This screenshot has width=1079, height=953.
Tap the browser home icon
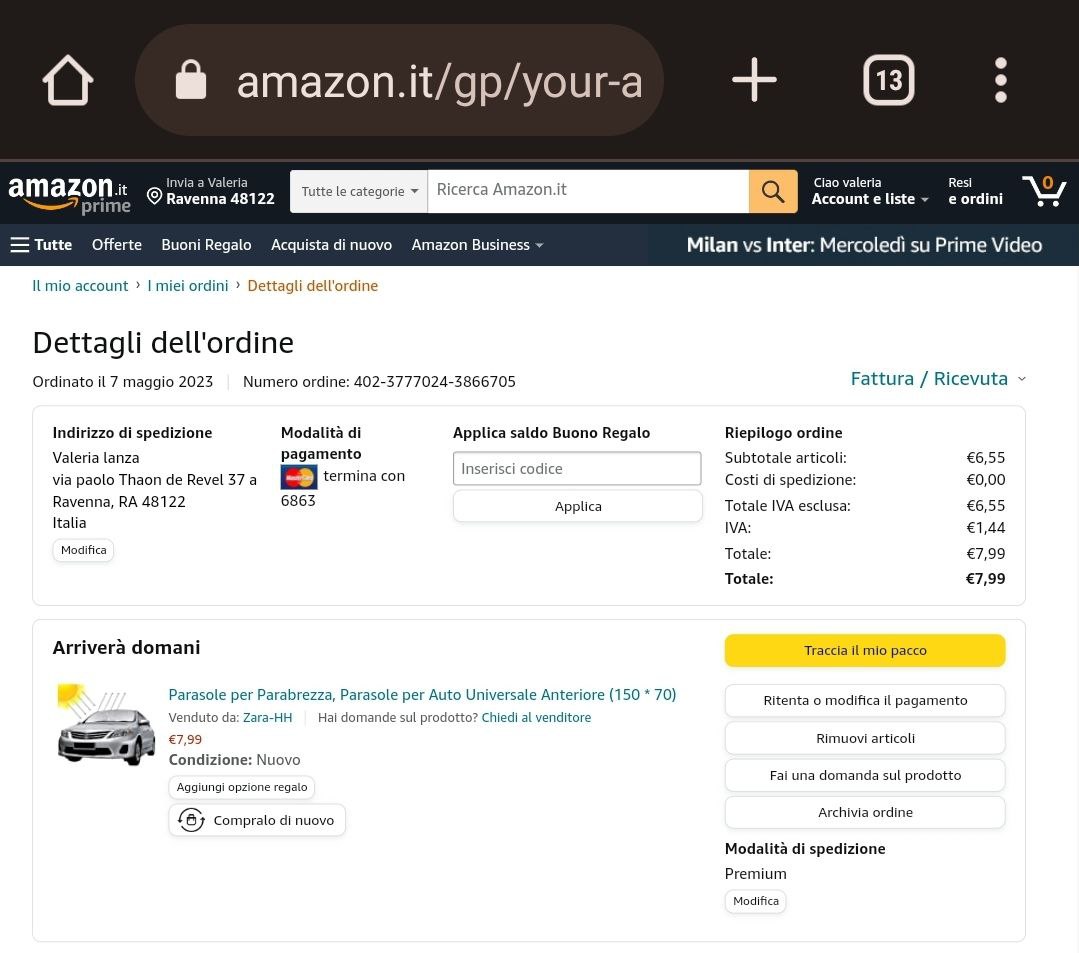pos(68,80)
